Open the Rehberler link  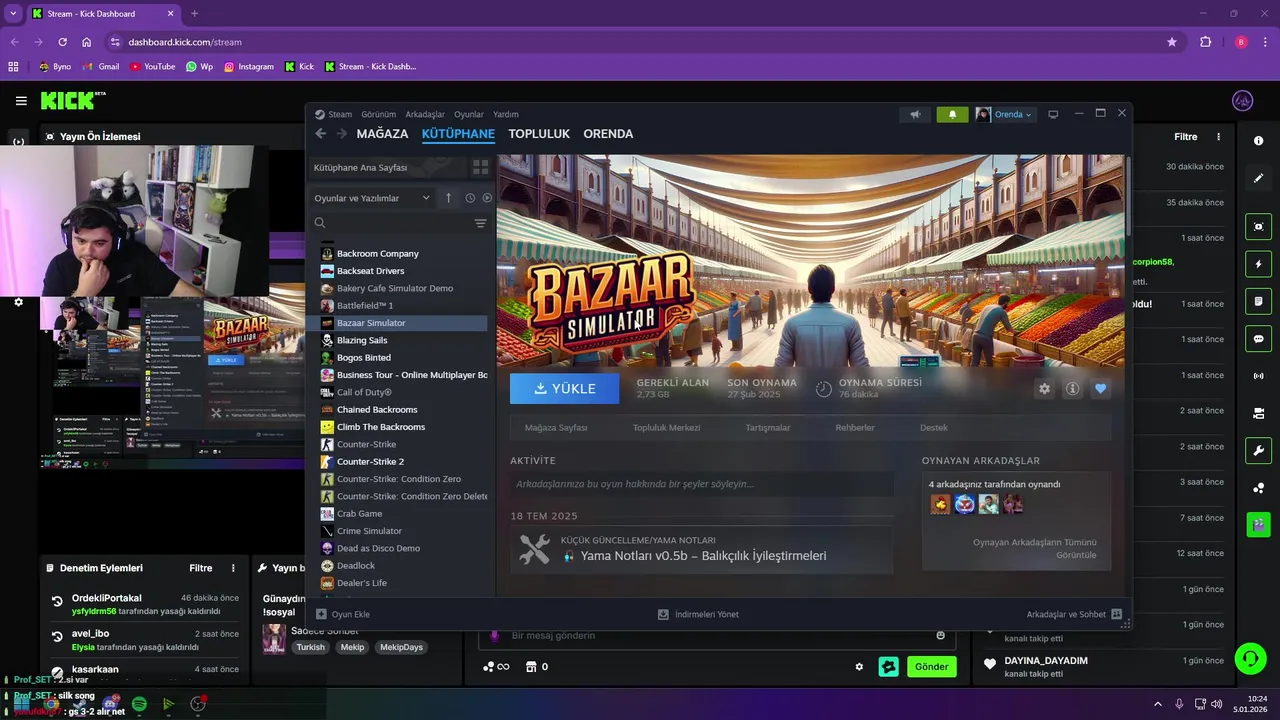[855, 427]
